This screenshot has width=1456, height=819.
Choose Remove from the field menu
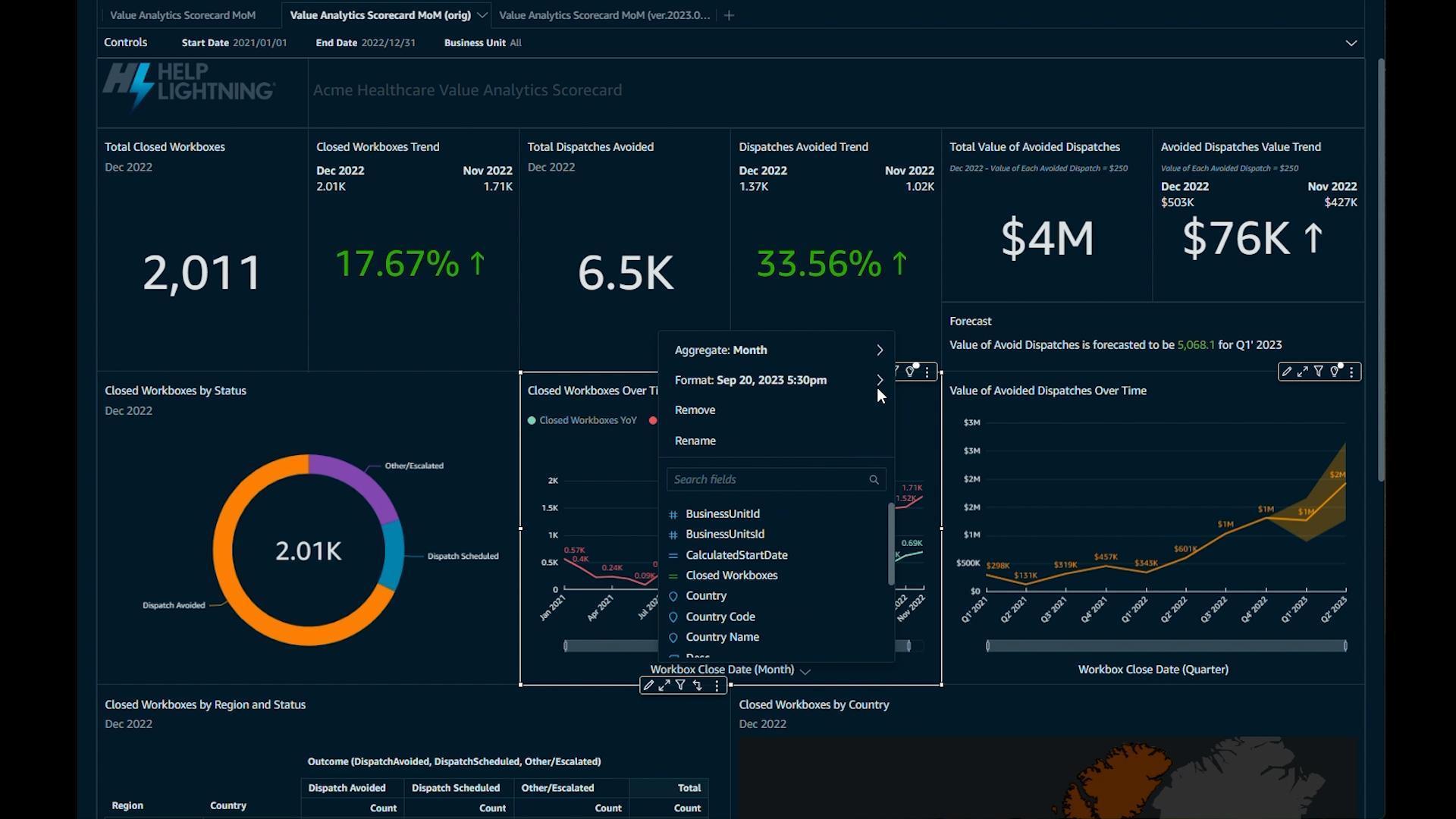pyautogui.click(x=695, y=410)
